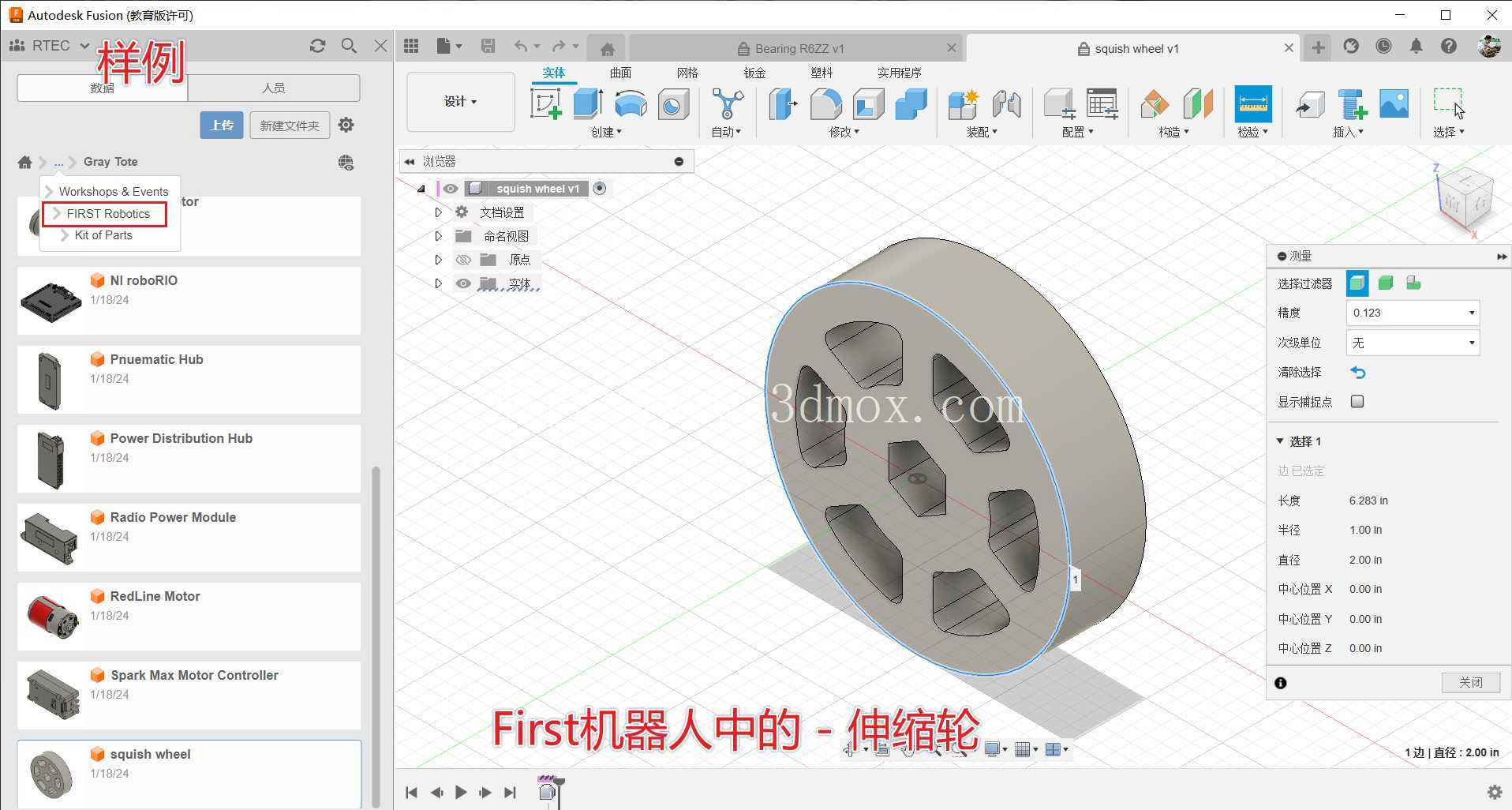The width and height of the screenshot is (1512, 810).
Task: Select the Extrude tool
Action: point(589,104)
